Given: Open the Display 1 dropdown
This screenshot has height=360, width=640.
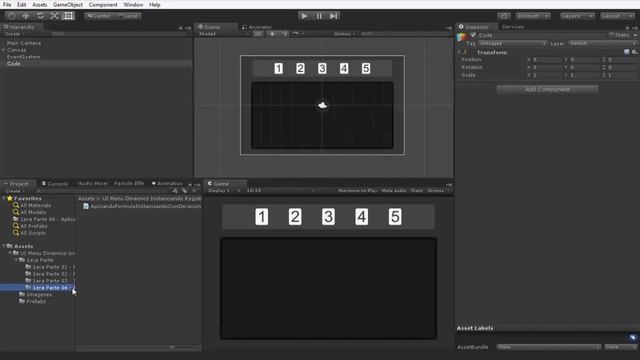Looking at the screenshot, I should pos(224,191).
